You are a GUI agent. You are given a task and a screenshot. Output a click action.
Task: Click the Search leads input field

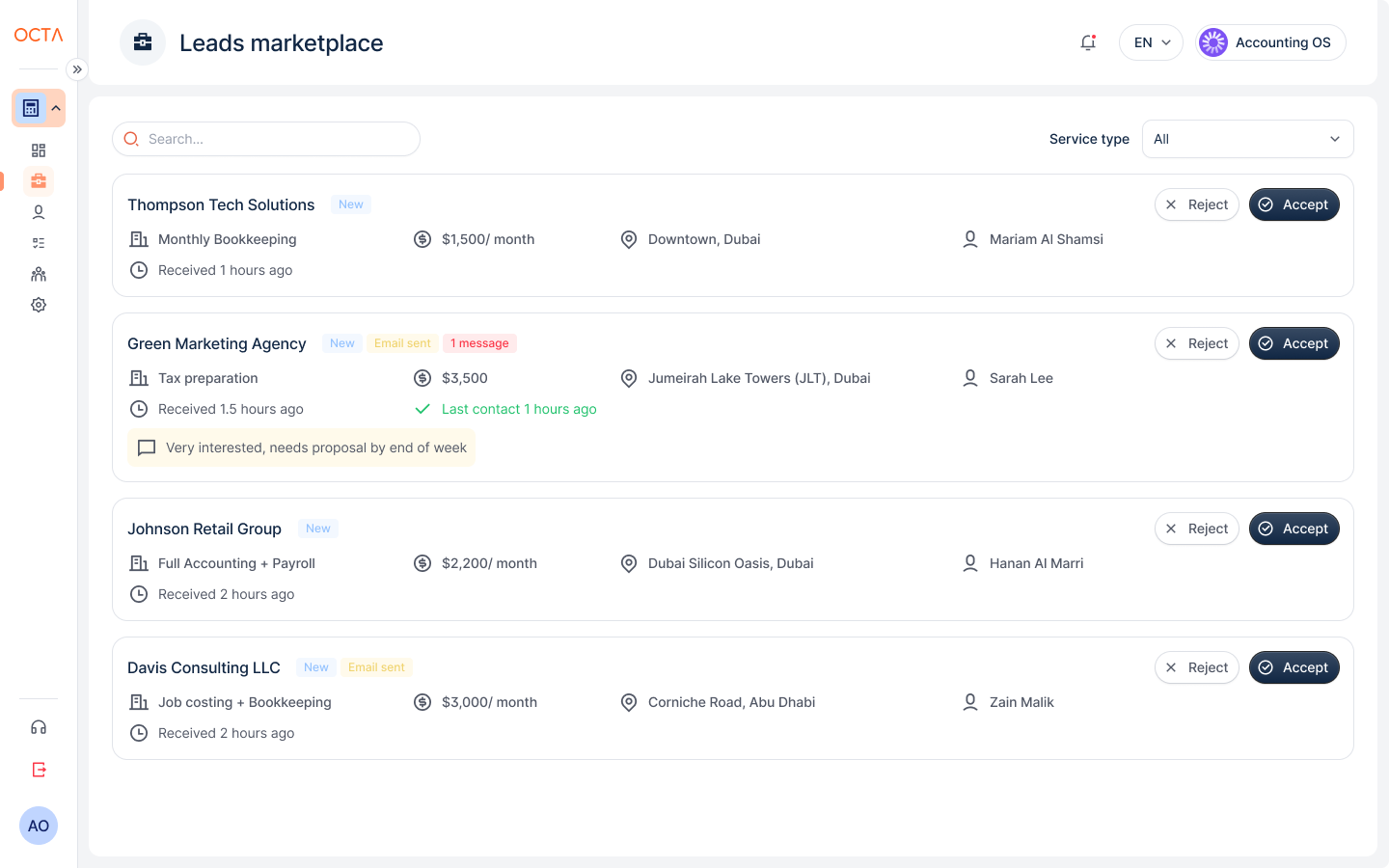tap(266, 139)
